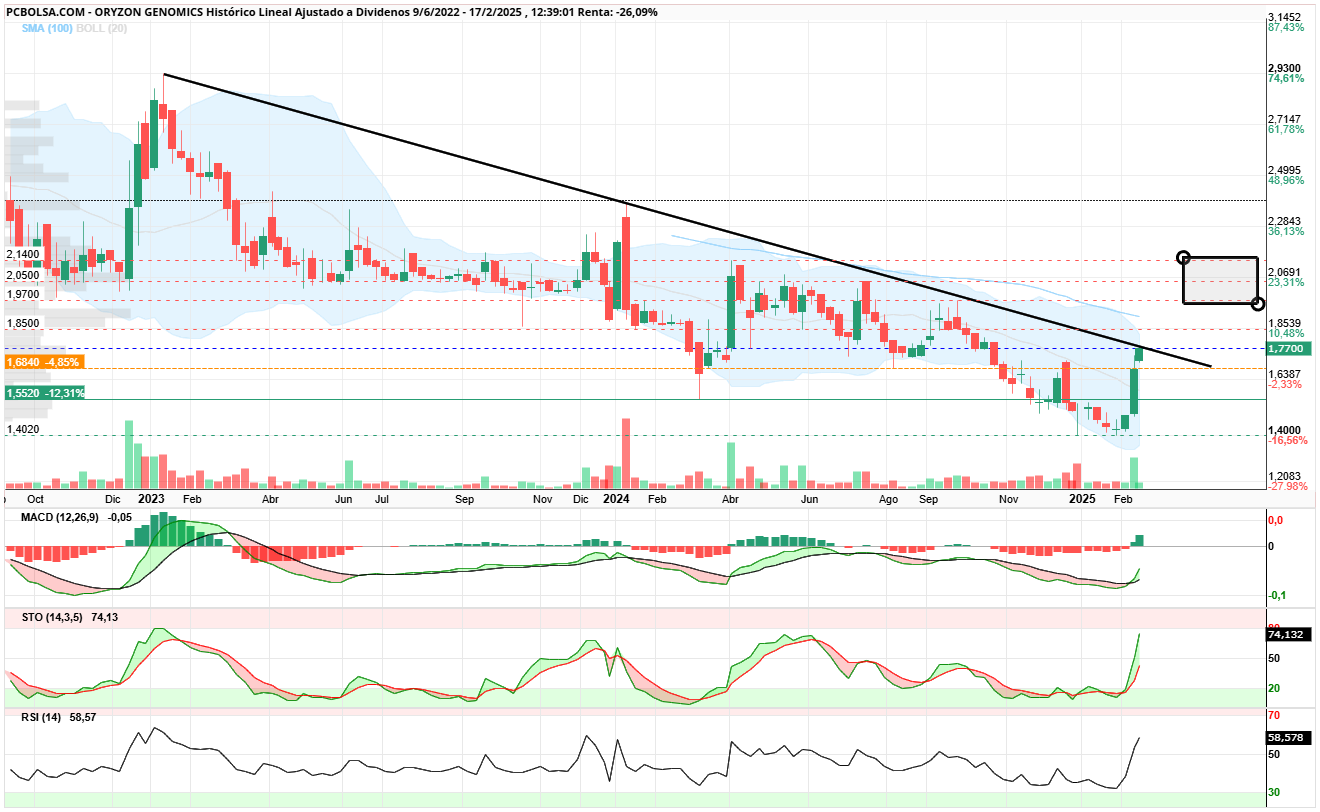The height and width of the screenshot is (812, 1320).
Task: Click the current price 1,7700 marker
Action: point(1287,349)
